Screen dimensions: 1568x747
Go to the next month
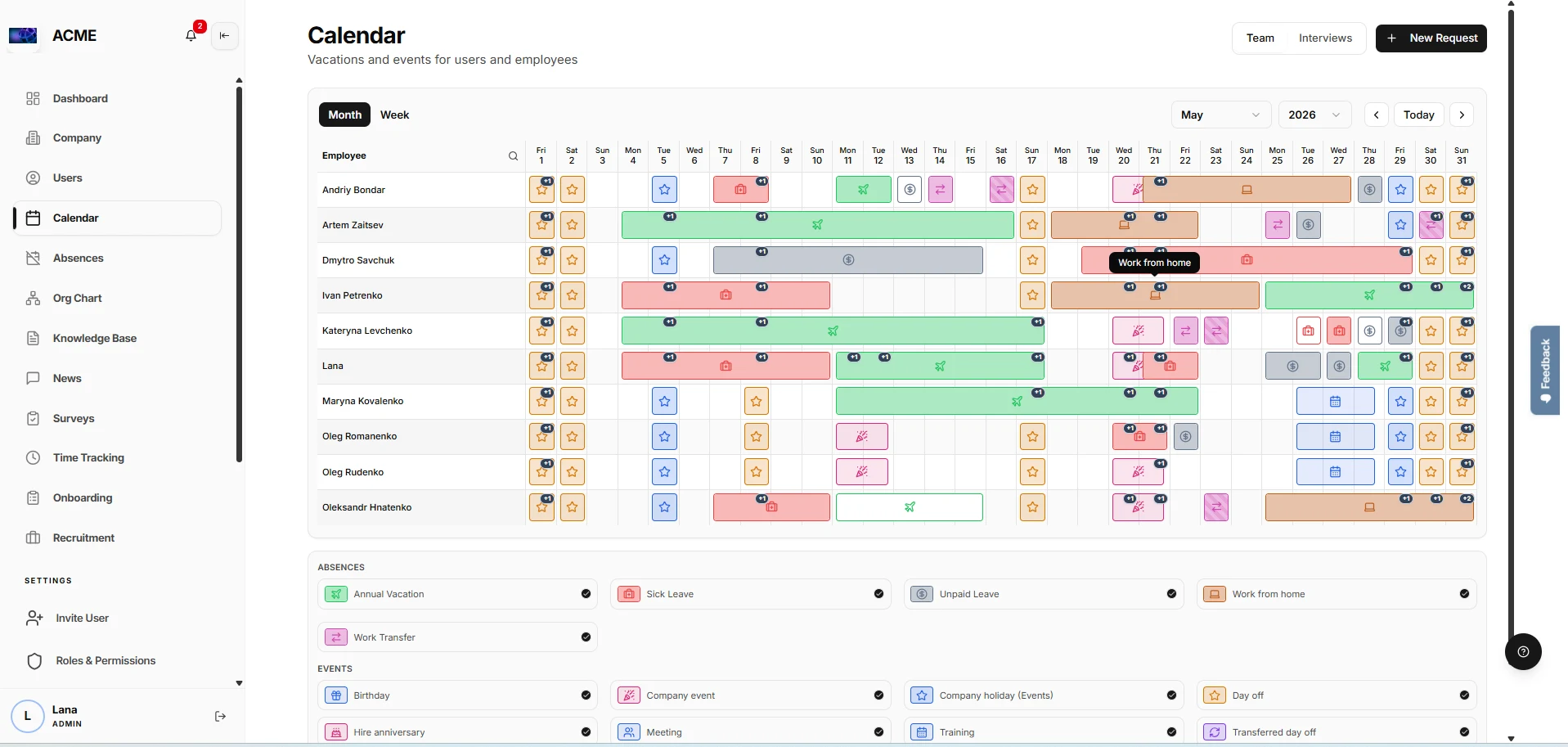coord(1462,115)
